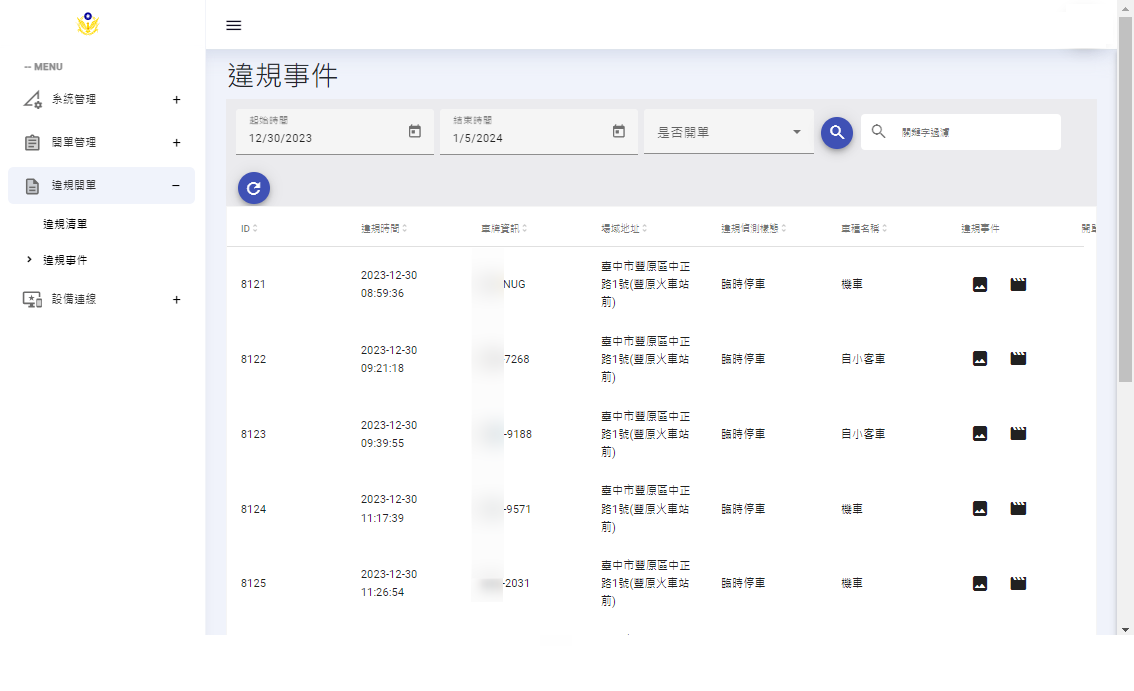Click the end date field 1/5/2024
This screenshot has width=1134, height=691.
coord(539,132)
